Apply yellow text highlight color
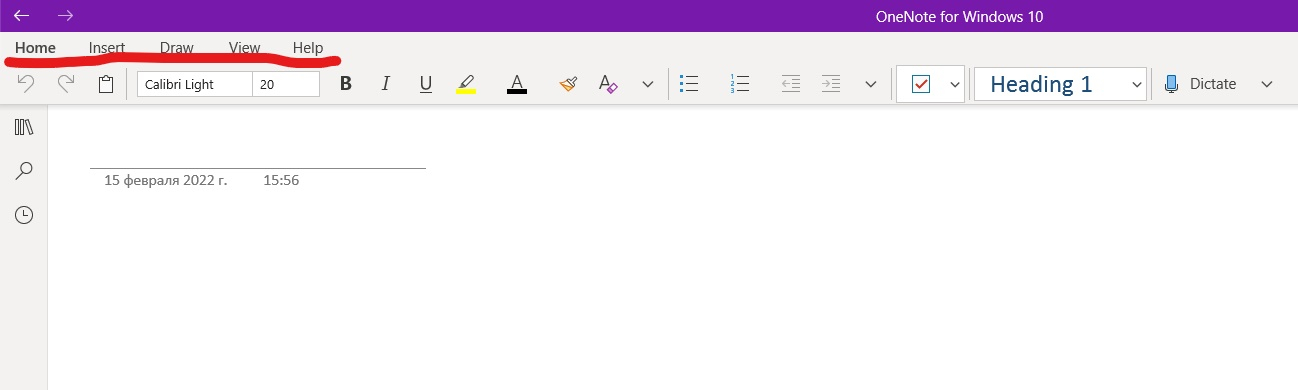Image resolution: width=1298 pixels, height=390 pixels. pyautogui.click(x=466, y=84)
